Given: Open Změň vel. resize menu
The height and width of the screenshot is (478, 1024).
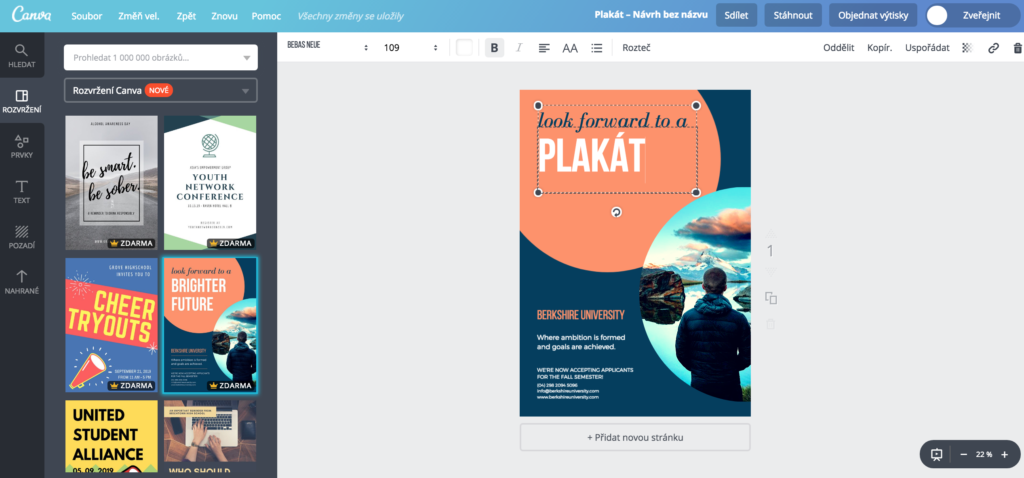Looking at the screenshot, I should [x=138, y=16].
